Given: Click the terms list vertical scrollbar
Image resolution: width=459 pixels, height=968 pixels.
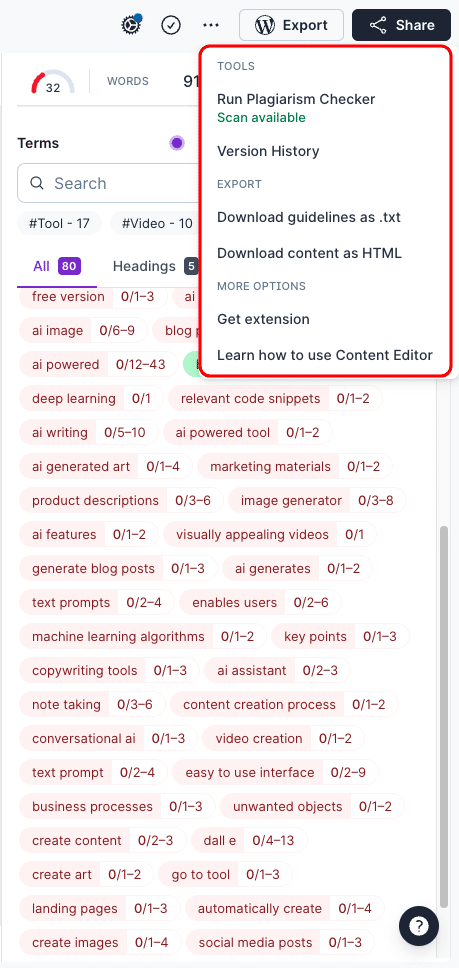Looking at the screenshot, I should coord(445,717).
